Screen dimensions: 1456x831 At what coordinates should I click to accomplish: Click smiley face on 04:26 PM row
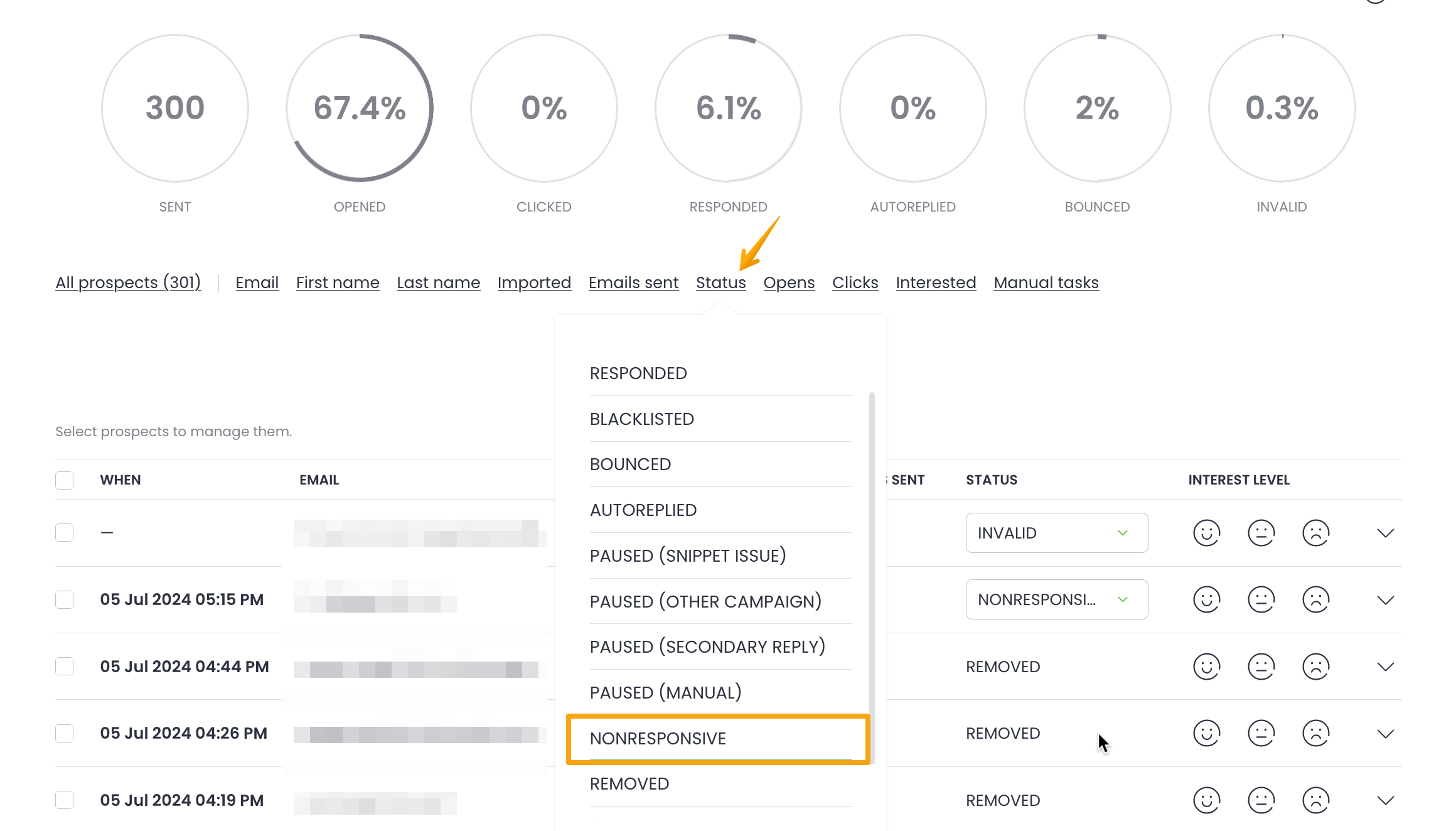(x=1206, y=733)
